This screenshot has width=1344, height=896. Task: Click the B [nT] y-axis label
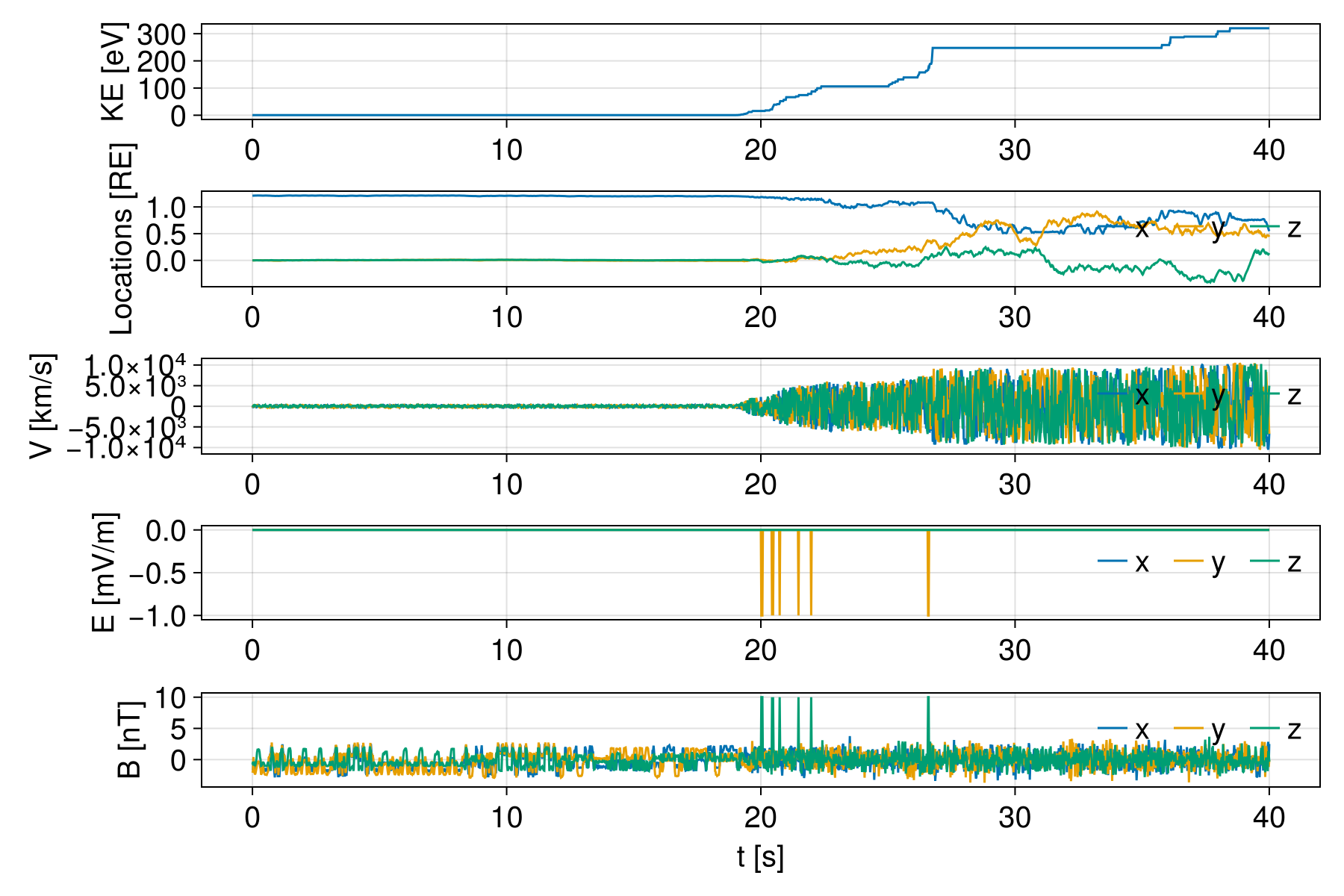coord(129,739)
